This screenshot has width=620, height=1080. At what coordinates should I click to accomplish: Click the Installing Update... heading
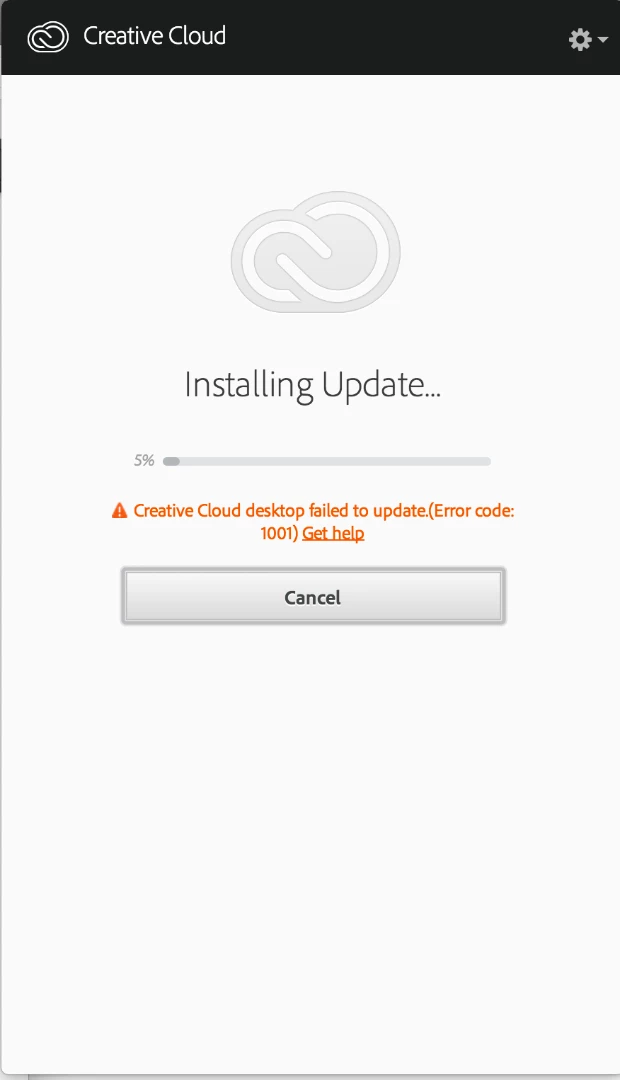(x=313, y=385)
